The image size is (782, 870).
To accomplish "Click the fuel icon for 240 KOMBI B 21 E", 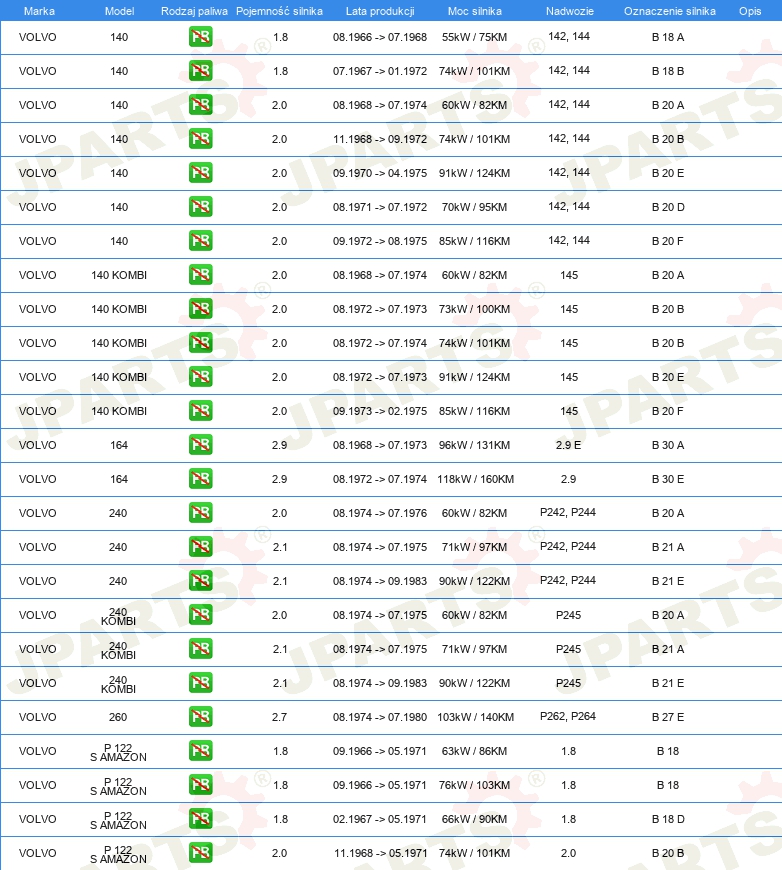I will pos(200,683).
